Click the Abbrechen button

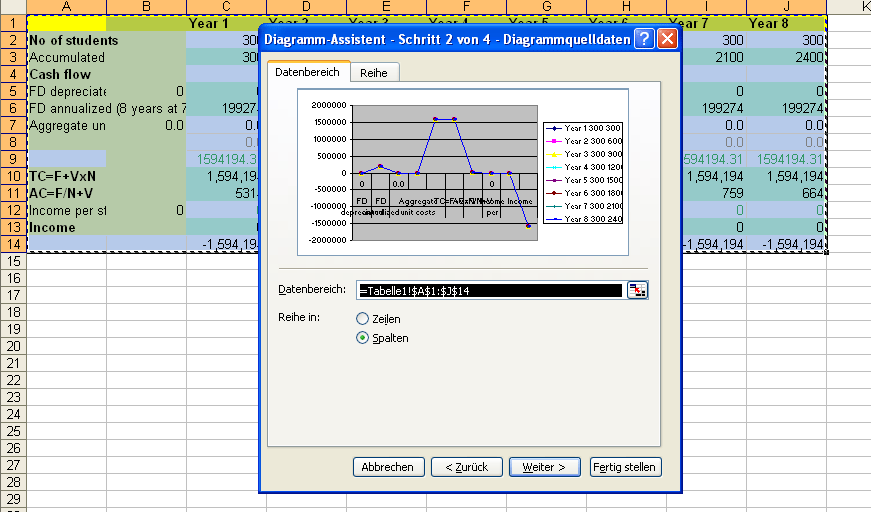click(x=388, y=467)
